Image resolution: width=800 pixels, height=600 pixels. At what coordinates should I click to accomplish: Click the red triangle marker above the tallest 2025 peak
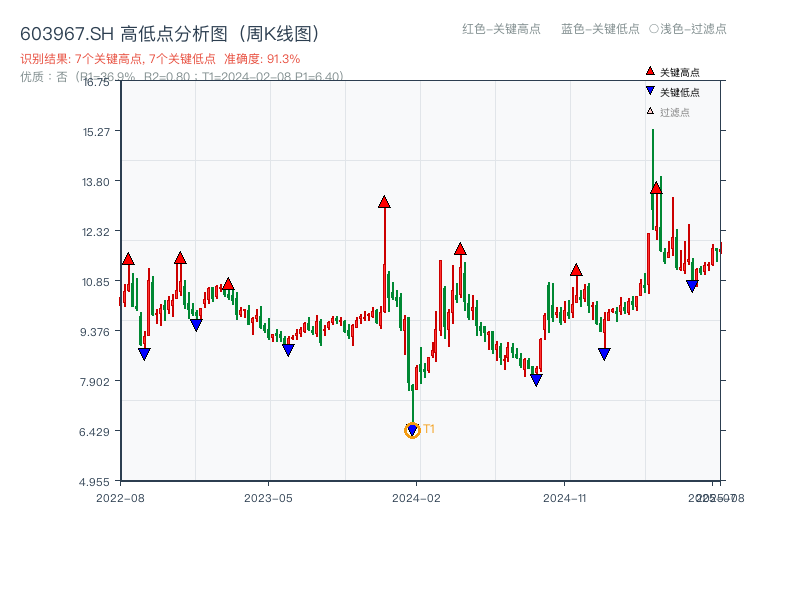(656, 186)
